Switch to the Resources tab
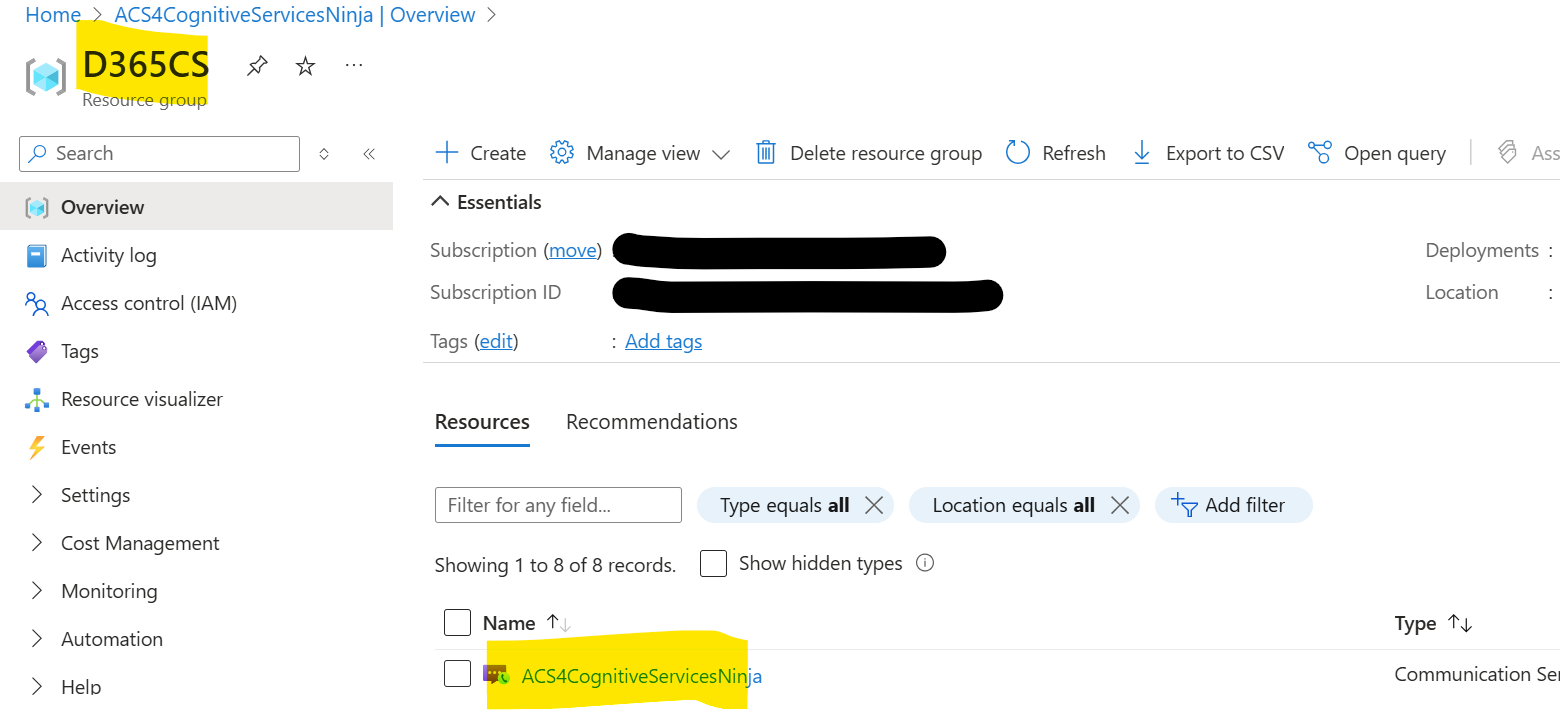The image size is (1560, 710). 482,422
